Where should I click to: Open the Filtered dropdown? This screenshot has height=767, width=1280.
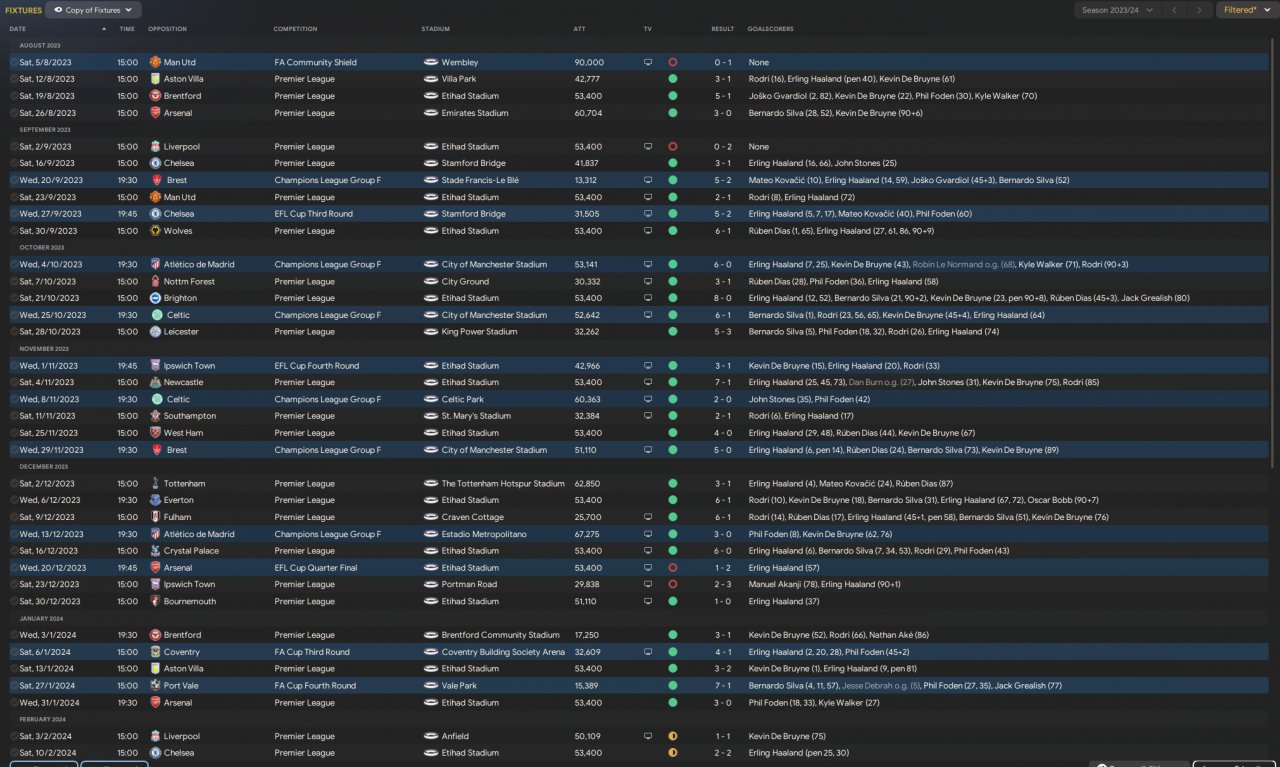coord(1246,10)
